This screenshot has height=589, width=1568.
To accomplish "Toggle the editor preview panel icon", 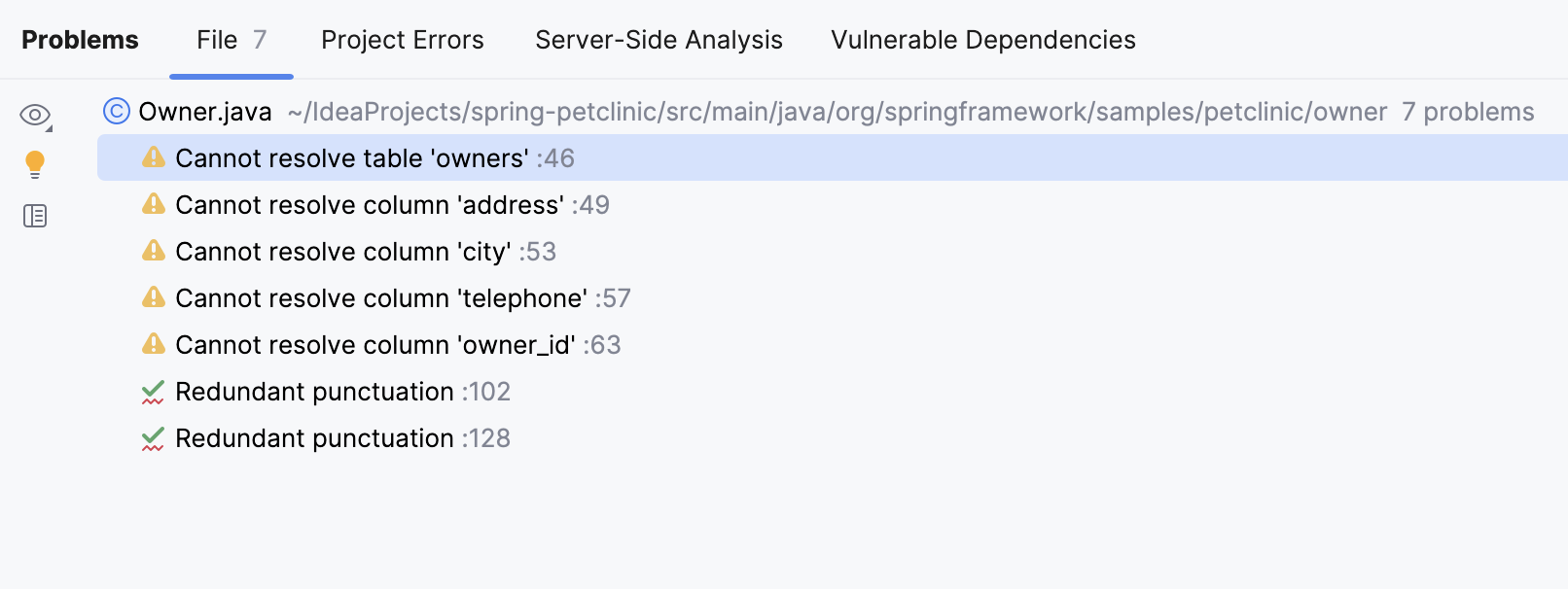I will pos(35,216).
